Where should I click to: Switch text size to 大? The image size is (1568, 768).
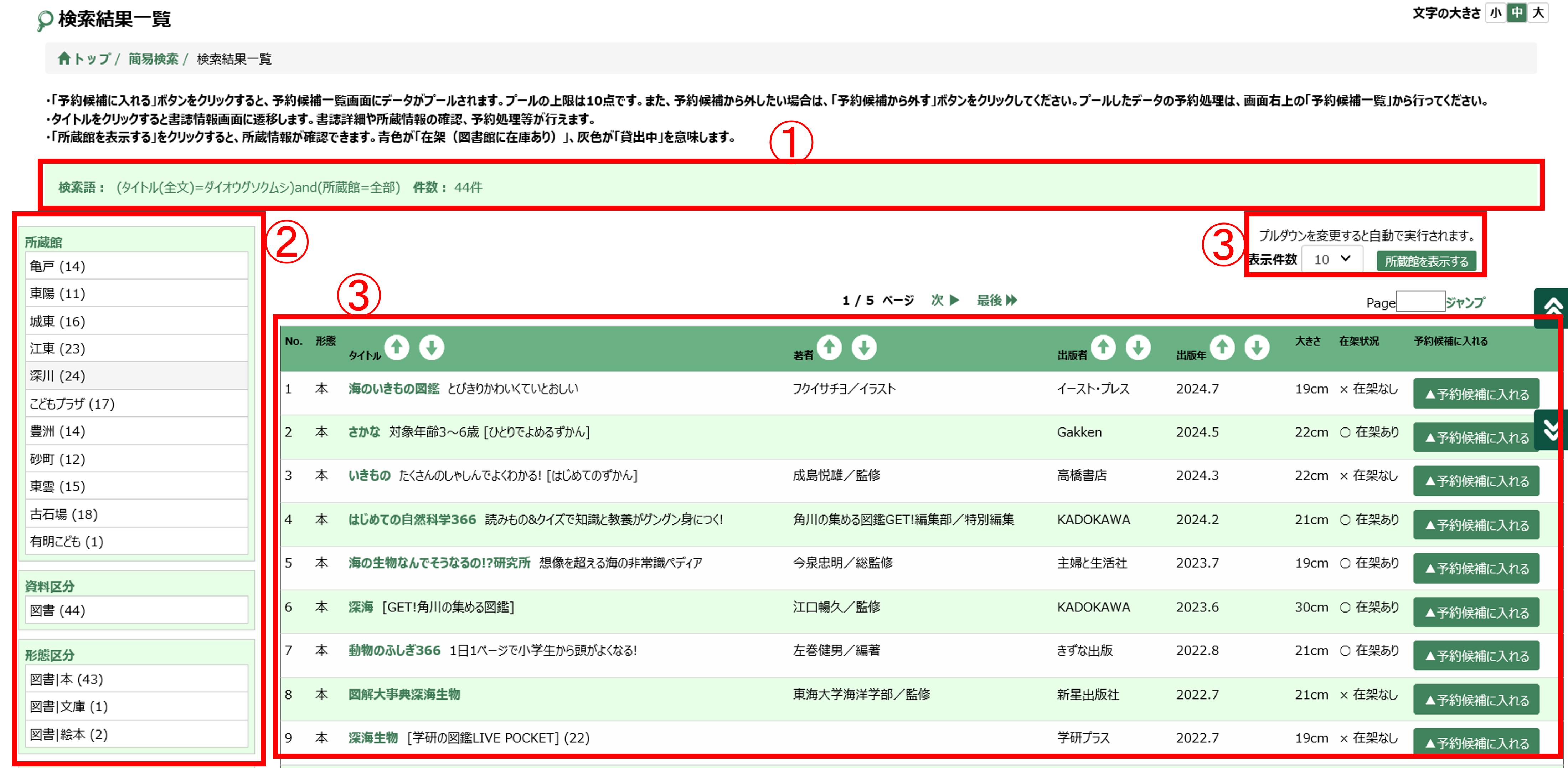(1538, 12)
